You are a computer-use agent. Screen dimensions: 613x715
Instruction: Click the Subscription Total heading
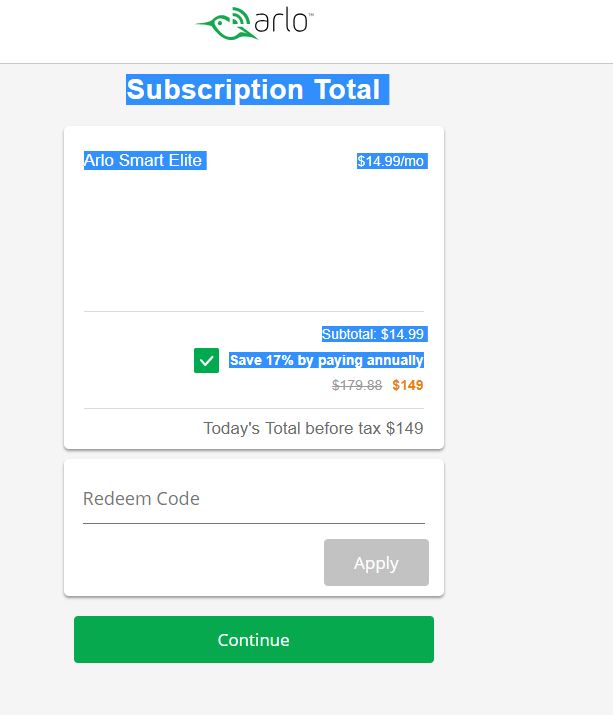(x=254, y=89)
